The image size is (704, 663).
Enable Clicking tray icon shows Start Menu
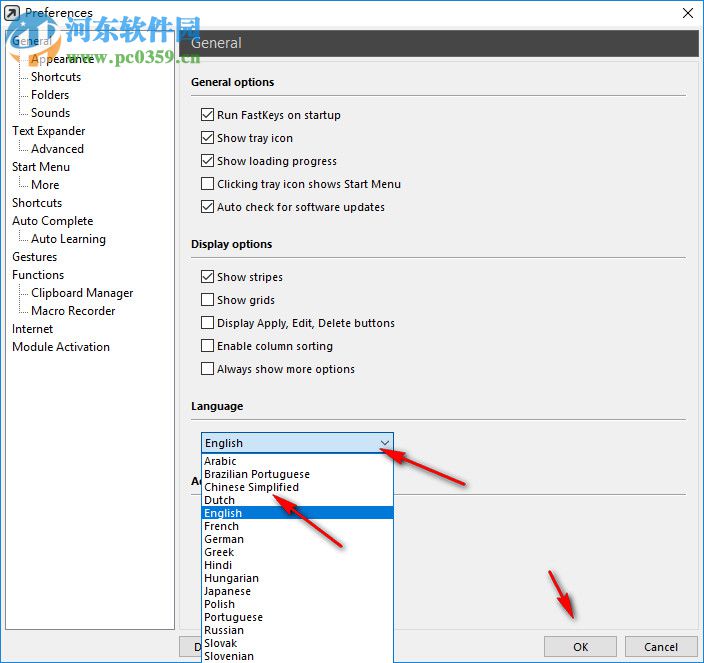pos(207,184)
